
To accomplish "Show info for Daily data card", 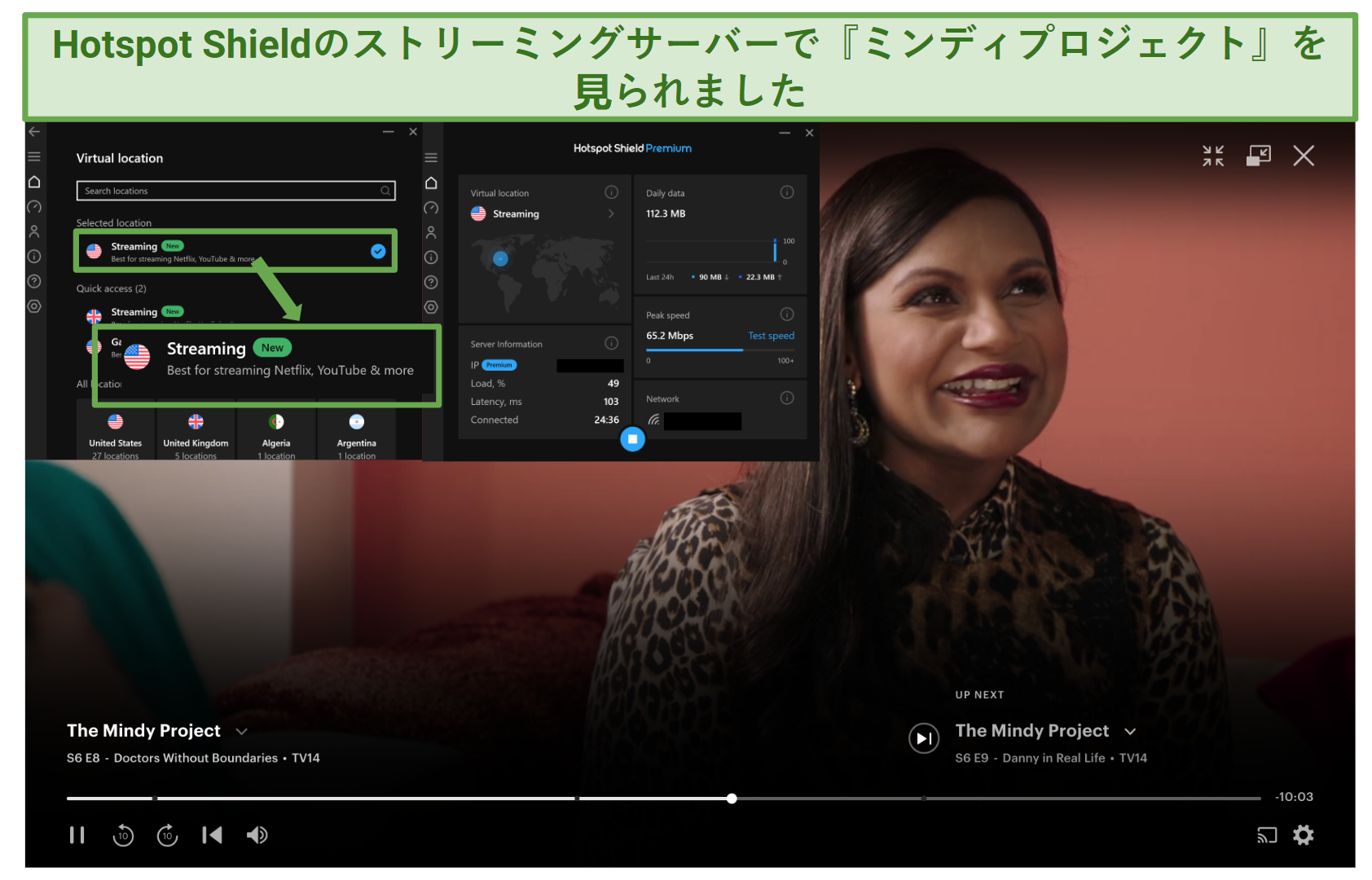I will 786,192.
